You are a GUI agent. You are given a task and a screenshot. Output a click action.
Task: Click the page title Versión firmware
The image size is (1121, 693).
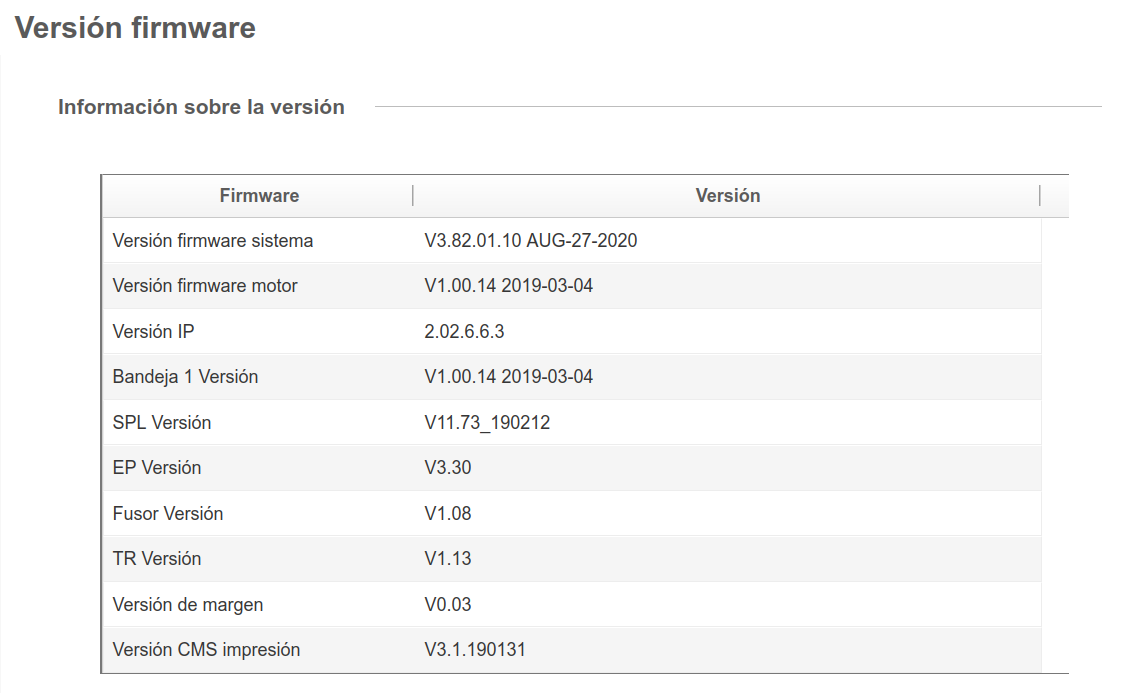click(135, 28)
